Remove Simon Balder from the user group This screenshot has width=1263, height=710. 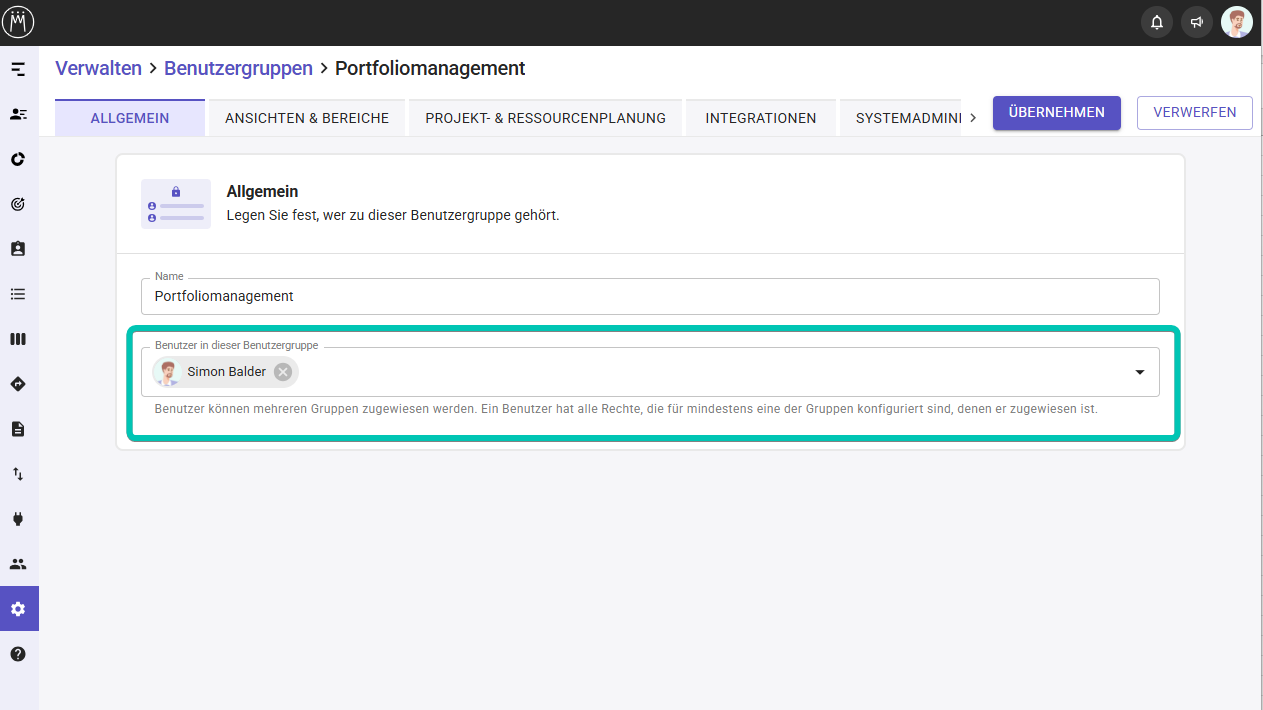[283, 372]
